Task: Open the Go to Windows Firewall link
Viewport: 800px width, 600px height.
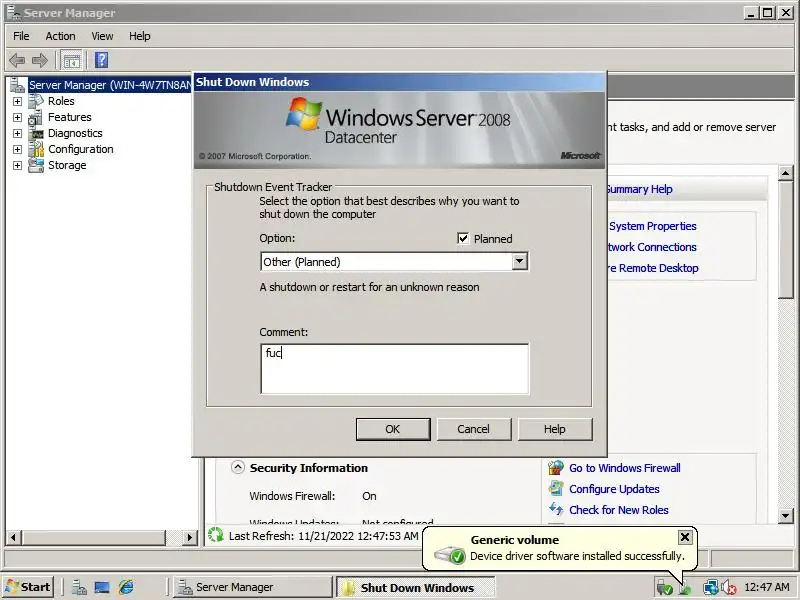Action: pos(624,468)
